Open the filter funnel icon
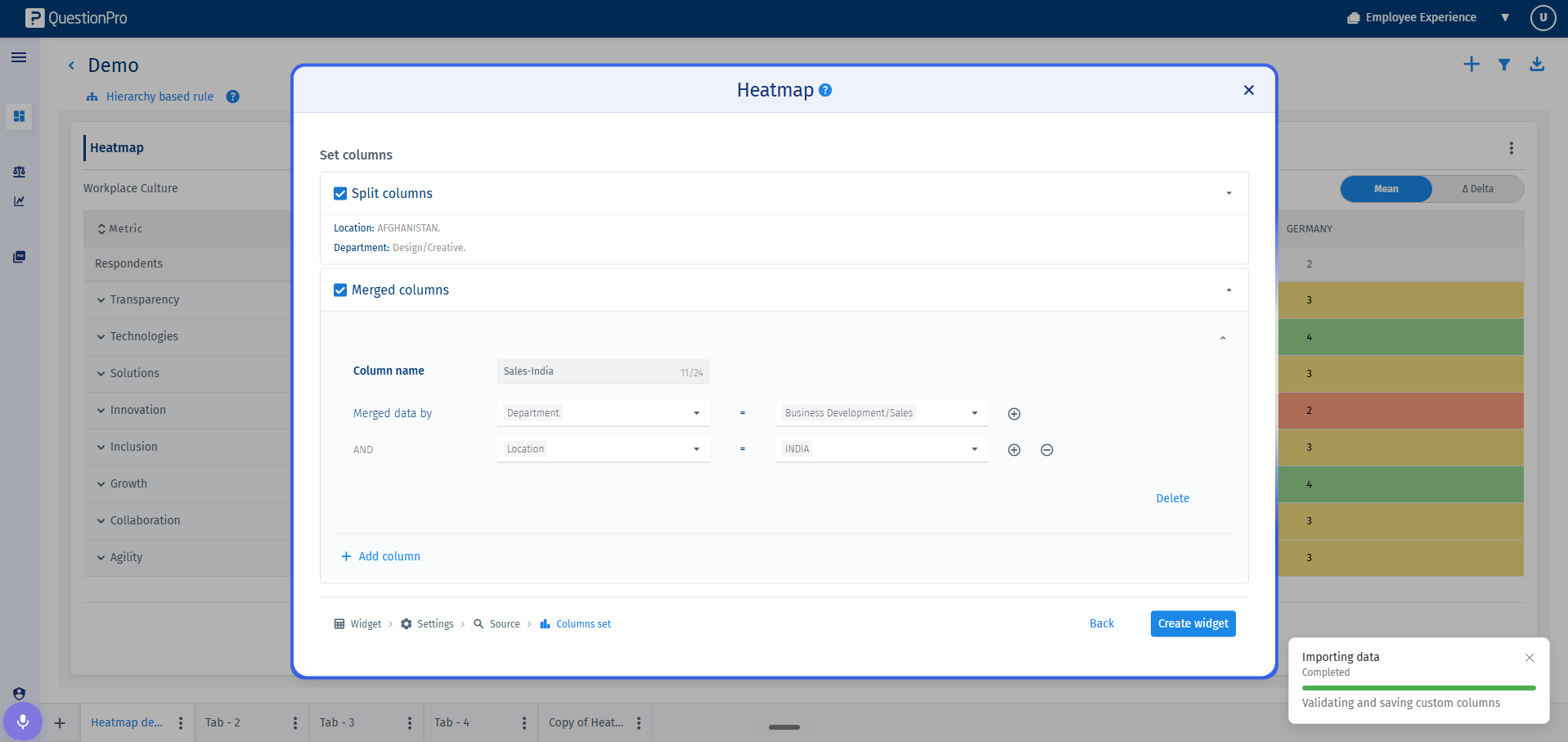 coord(1504,64)
